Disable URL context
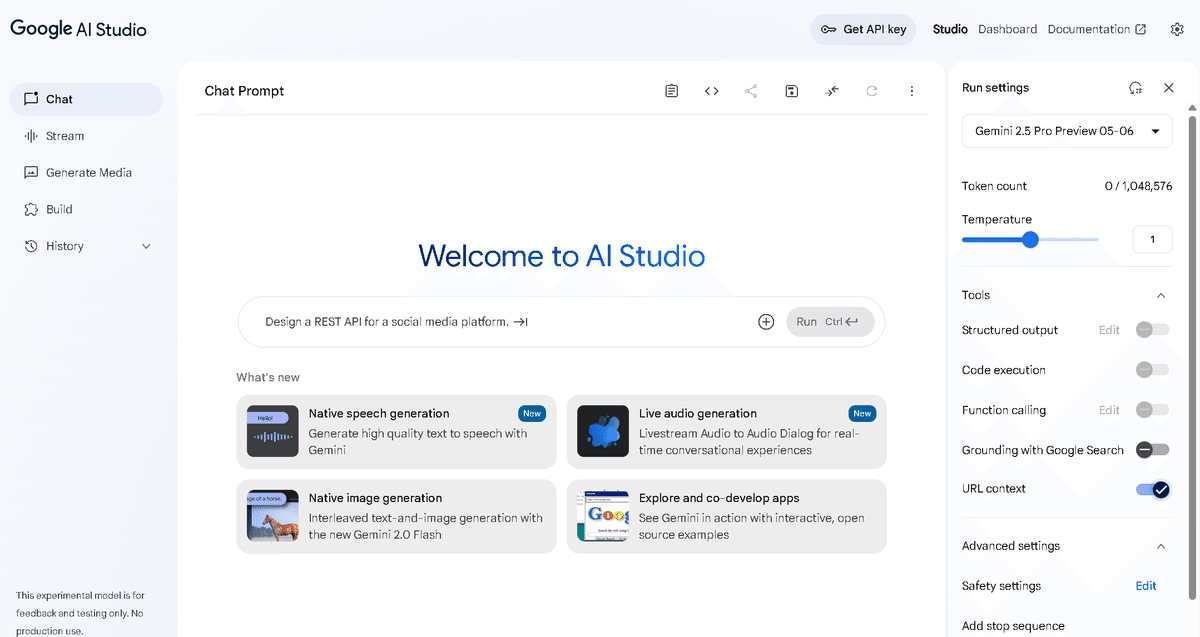This screenshot has height=637, width=1200. (1151, 489)
